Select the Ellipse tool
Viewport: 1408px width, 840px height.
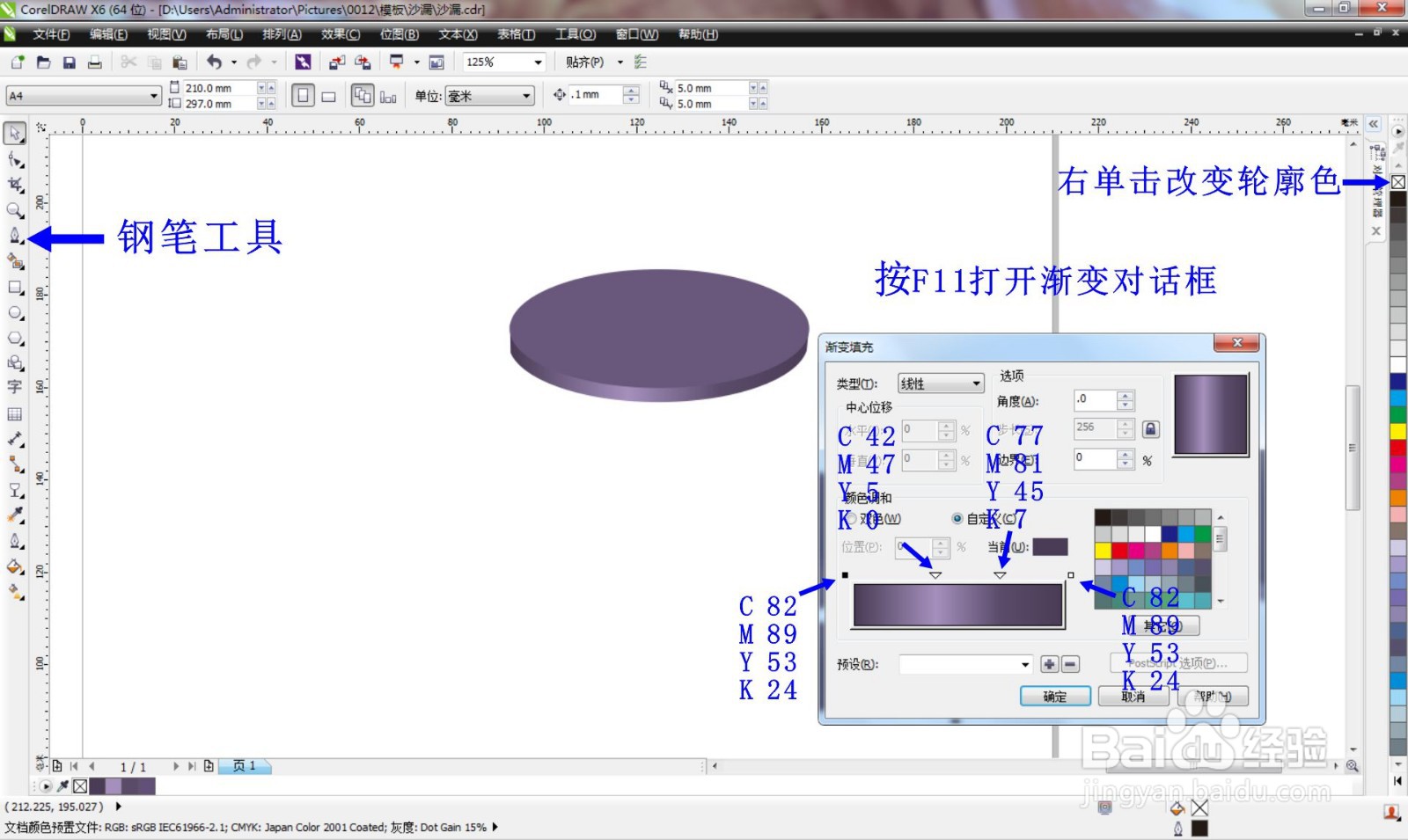tap(14, 313)
